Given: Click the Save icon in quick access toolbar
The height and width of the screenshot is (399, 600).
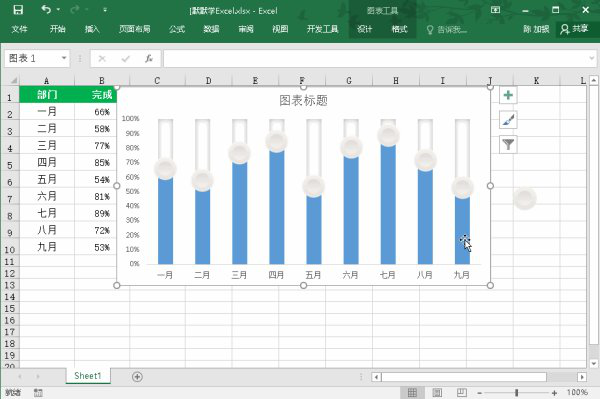Looking at the screenshot, I should click(18, 10).
